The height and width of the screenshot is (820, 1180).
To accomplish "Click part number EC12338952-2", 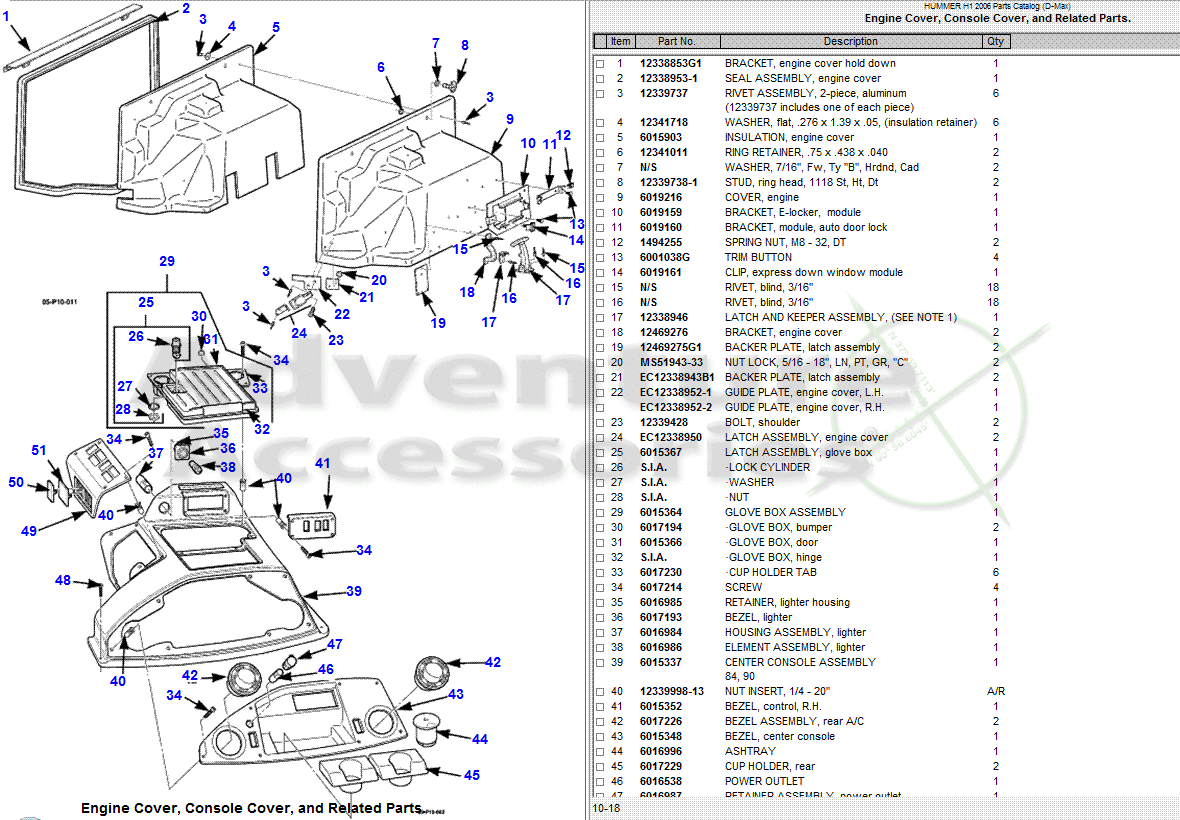I will point(676,408).
